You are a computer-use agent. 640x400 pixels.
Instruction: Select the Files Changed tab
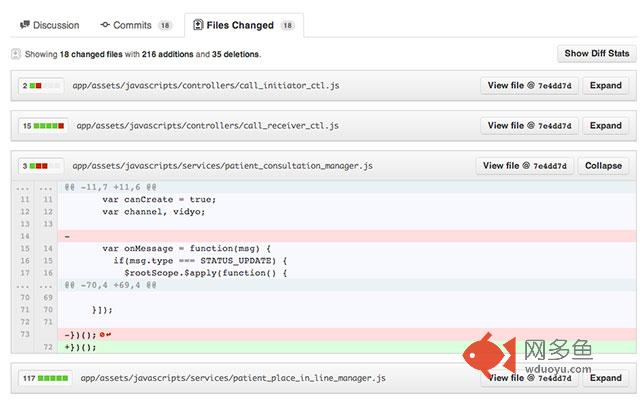[x=244, y=25]
